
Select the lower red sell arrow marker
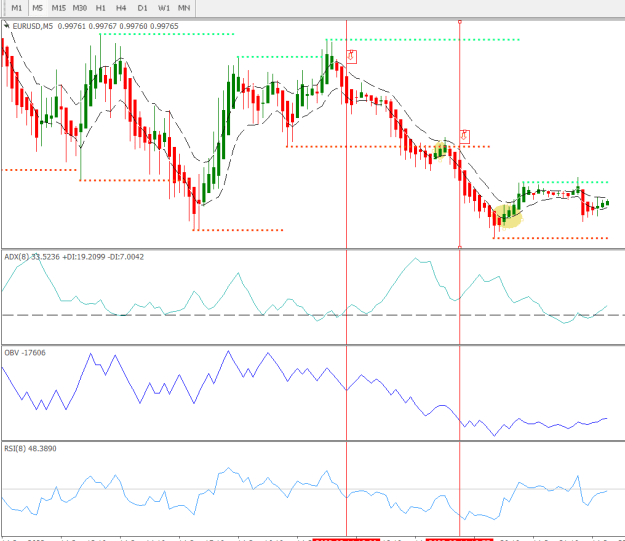tap(464, 136)
